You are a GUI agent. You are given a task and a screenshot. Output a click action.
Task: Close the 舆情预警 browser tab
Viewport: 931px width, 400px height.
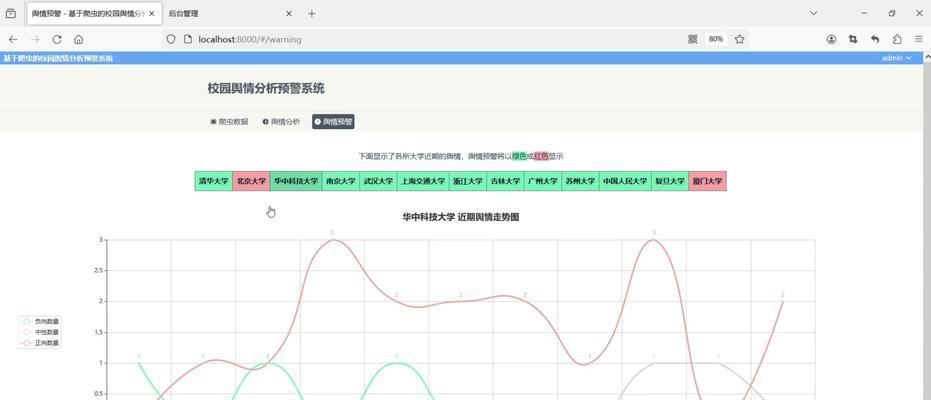tap(152, 14)
